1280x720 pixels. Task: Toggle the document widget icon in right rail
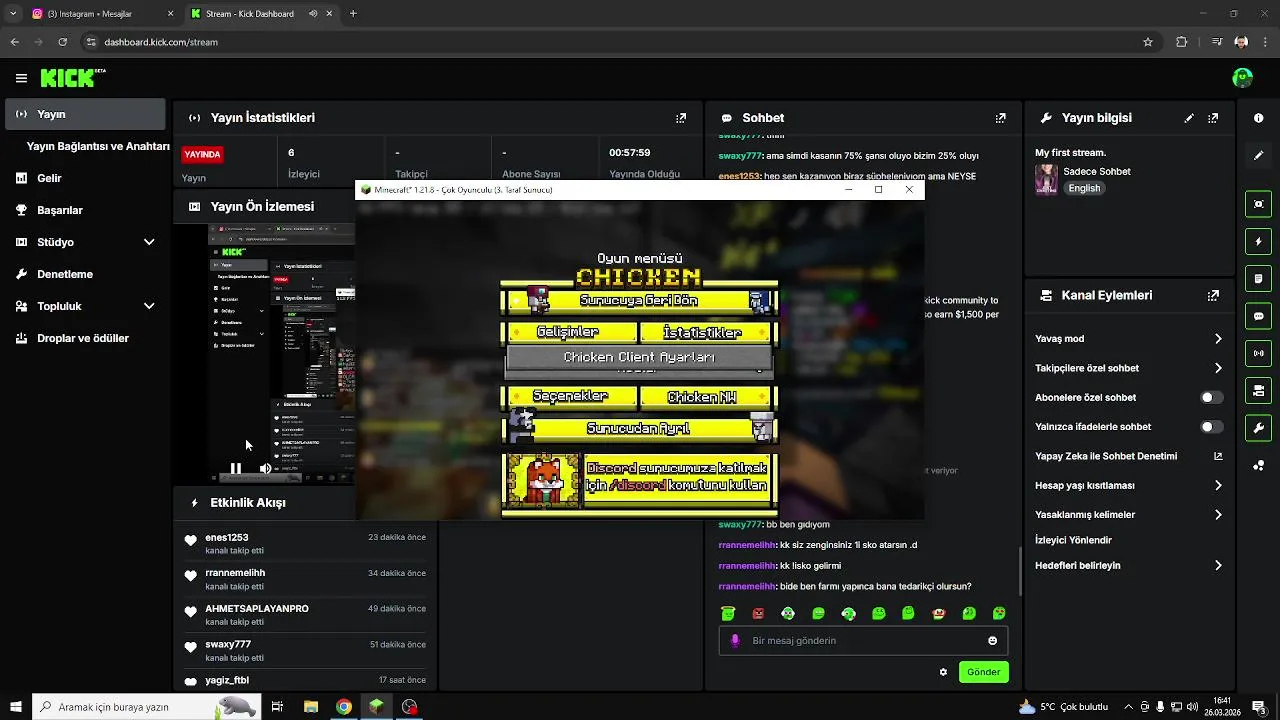[x=1258, y=278]
